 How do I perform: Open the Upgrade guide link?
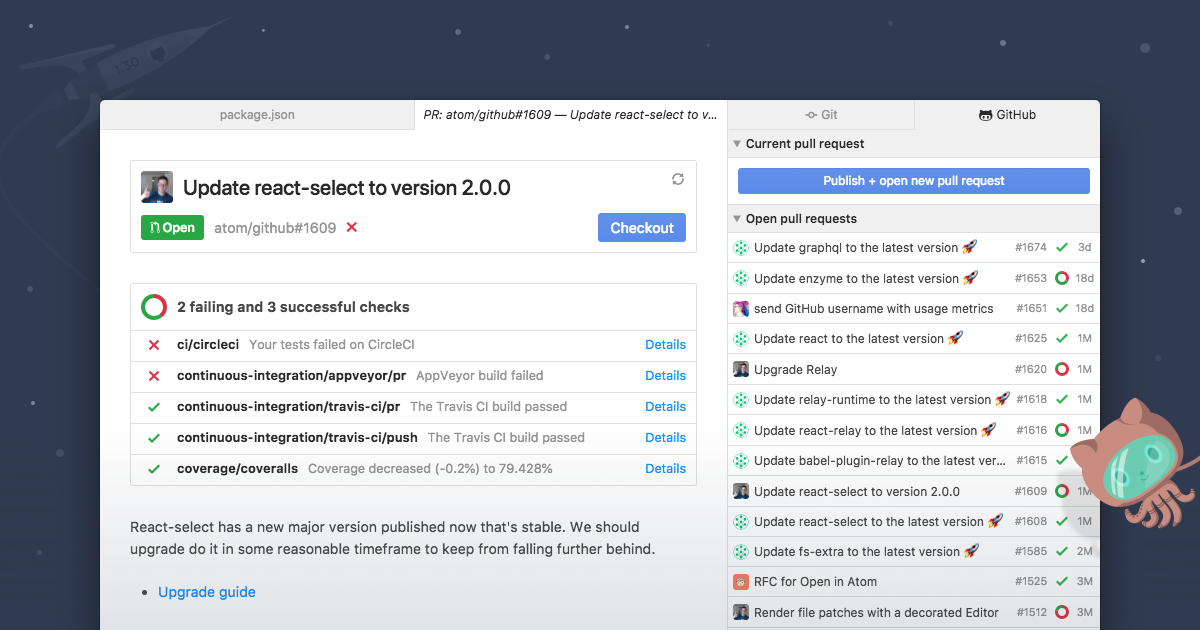[x=207, y=592]
